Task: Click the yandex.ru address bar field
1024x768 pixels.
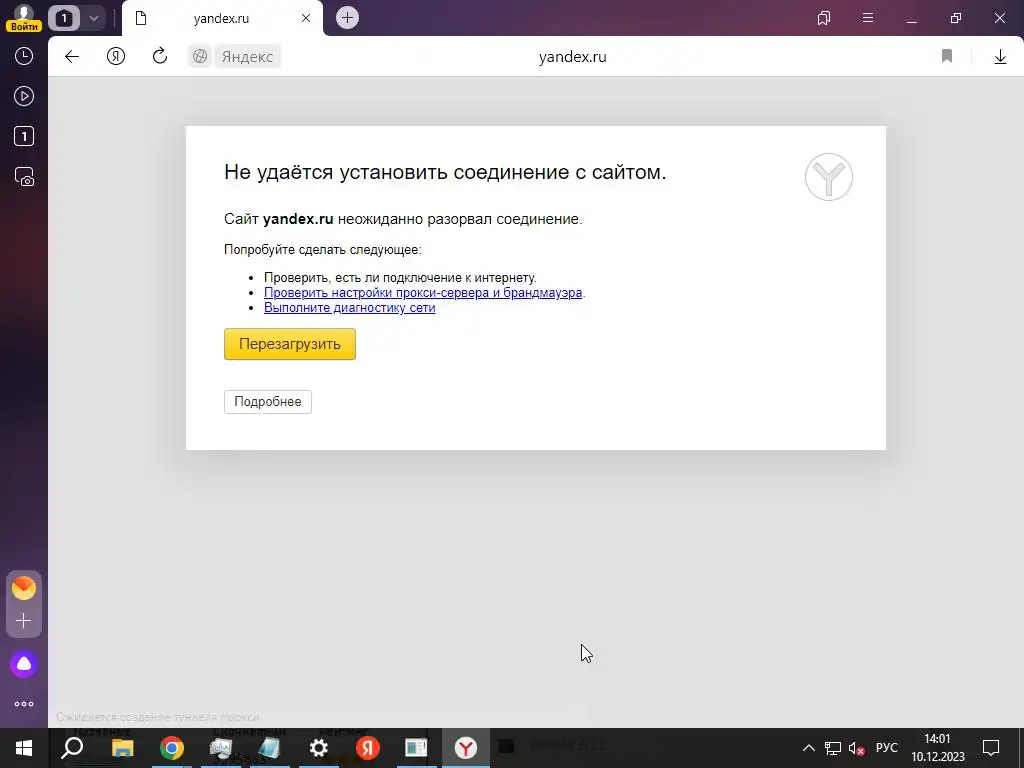Action: (x=572, y=57)
